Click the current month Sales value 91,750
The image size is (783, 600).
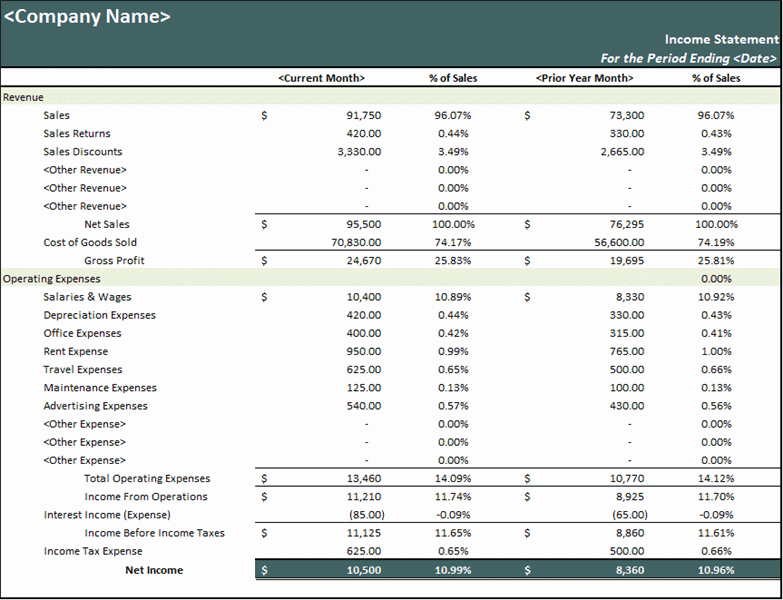[364, 115]
